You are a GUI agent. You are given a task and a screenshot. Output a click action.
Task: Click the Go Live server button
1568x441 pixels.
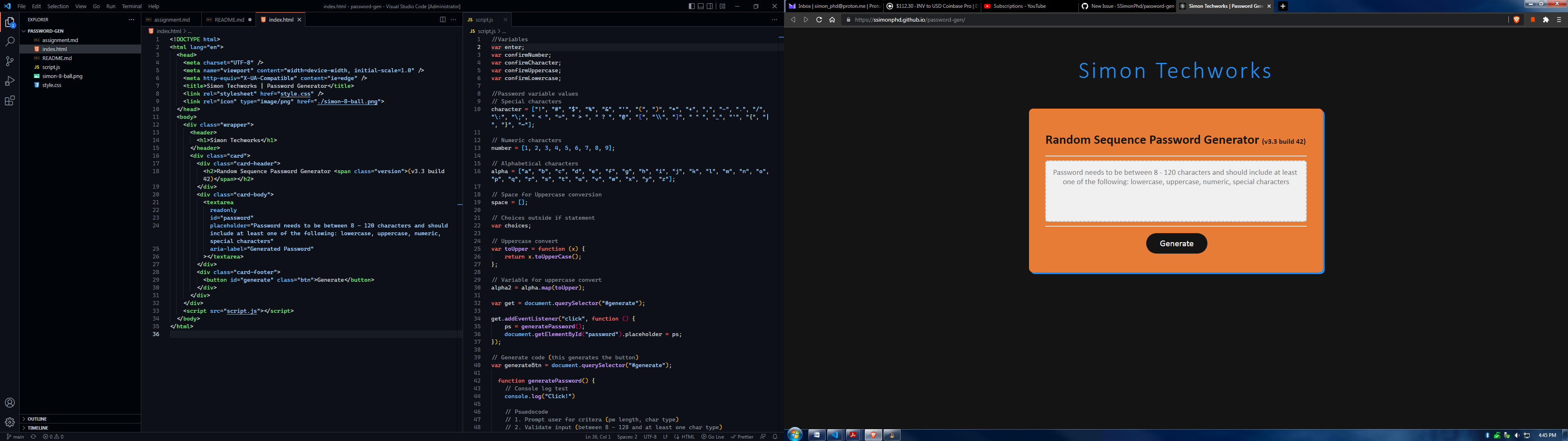(x=712, y=437)
